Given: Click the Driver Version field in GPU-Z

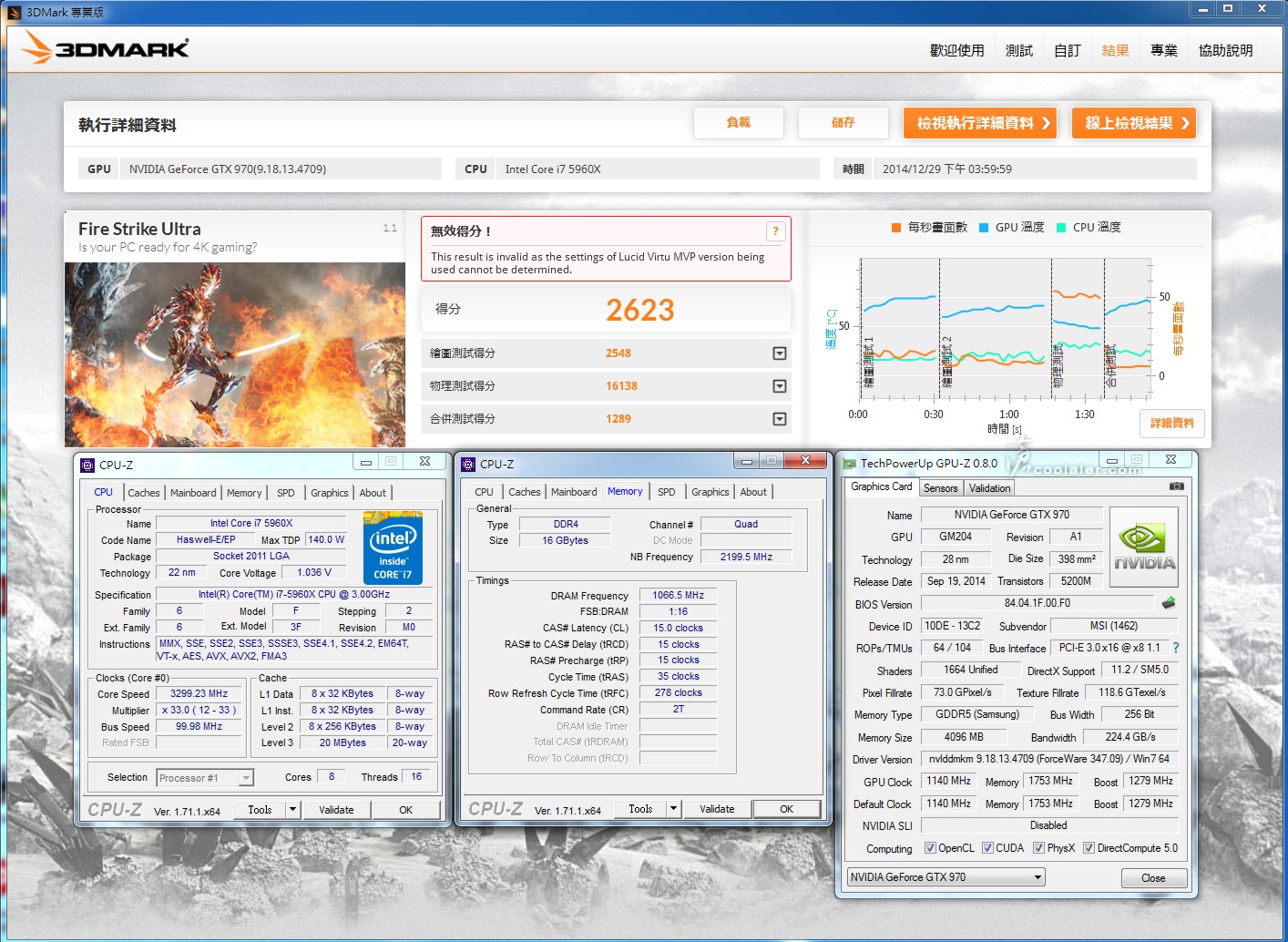Looking at the screenshot, I should pos(1049,759).
